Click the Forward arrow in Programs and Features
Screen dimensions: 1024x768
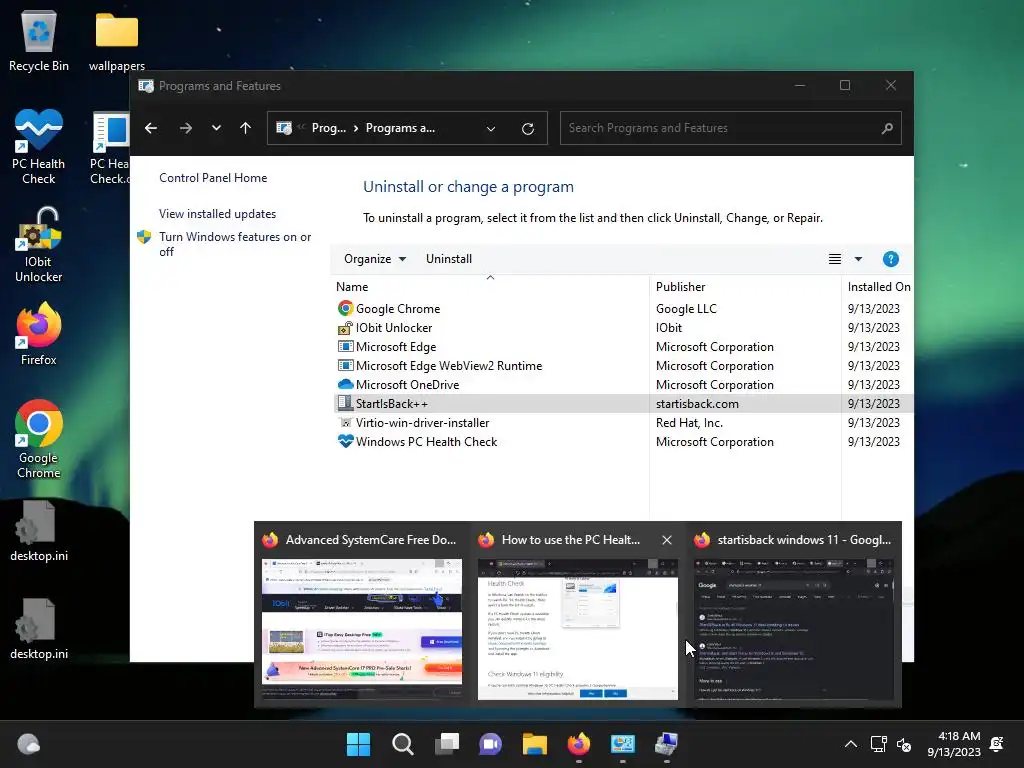coord(185,128)
